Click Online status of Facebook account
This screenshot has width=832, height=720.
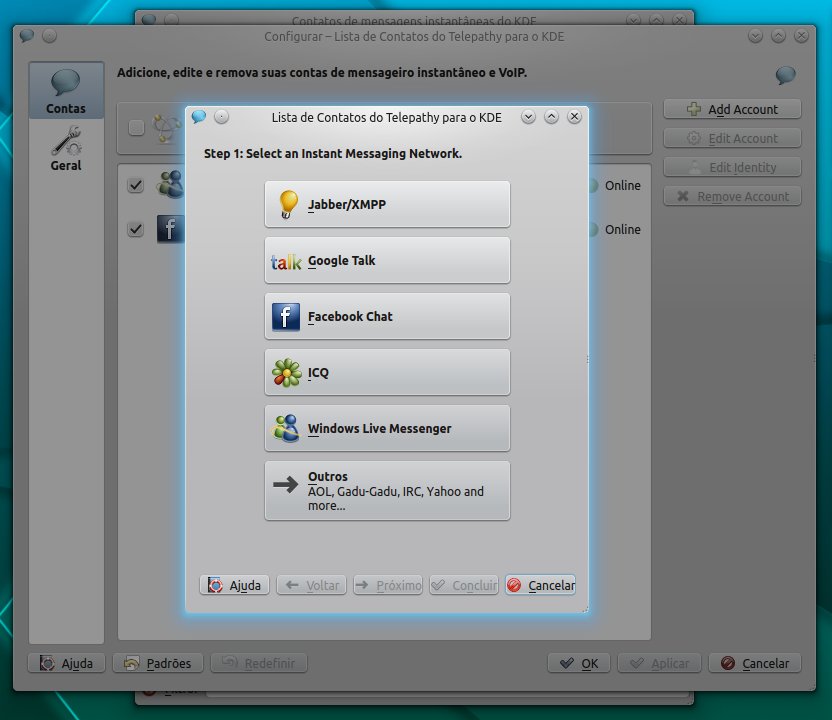tap(622, 229)
